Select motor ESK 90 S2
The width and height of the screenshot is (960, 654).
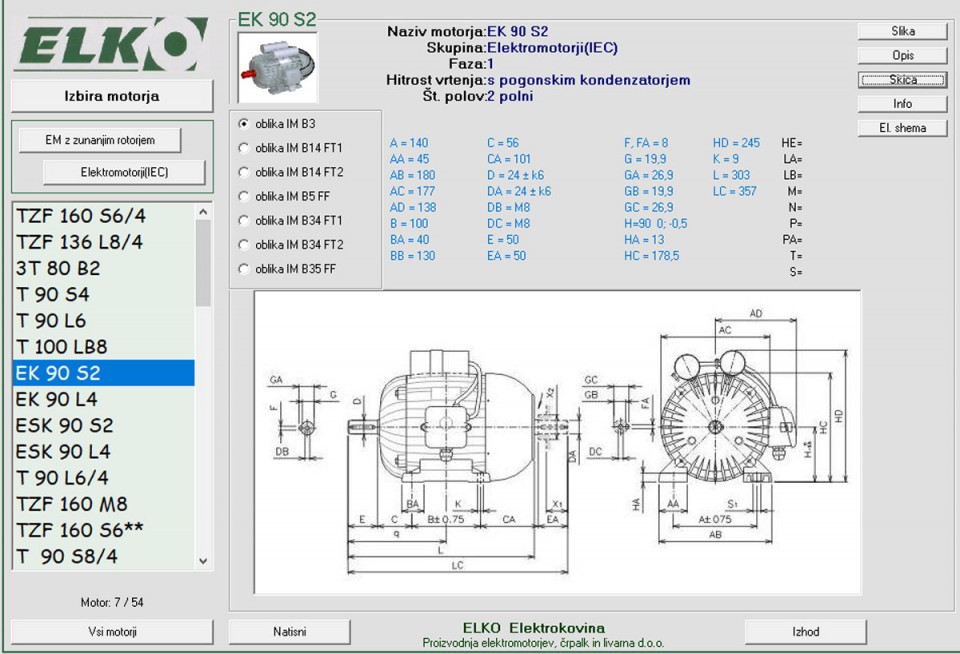(x=103, y=425)
